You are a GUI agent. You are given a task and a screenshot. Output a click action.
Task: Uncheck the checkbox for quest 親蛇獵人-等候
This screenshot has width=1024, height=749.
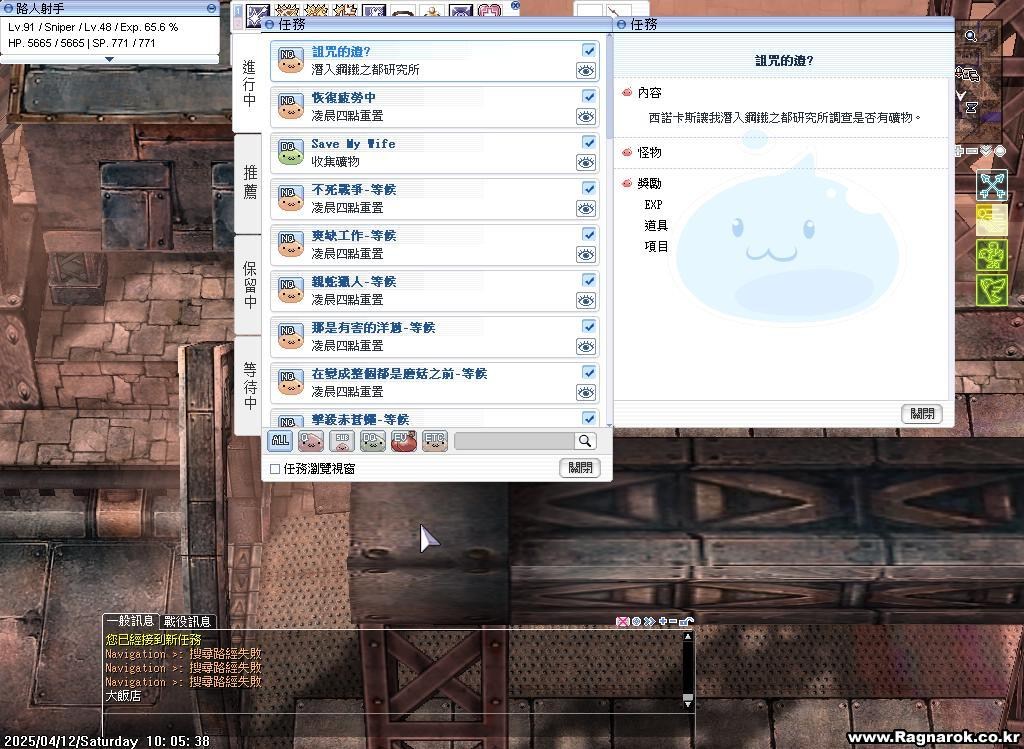pyautogui.click(x=588, y=281)
